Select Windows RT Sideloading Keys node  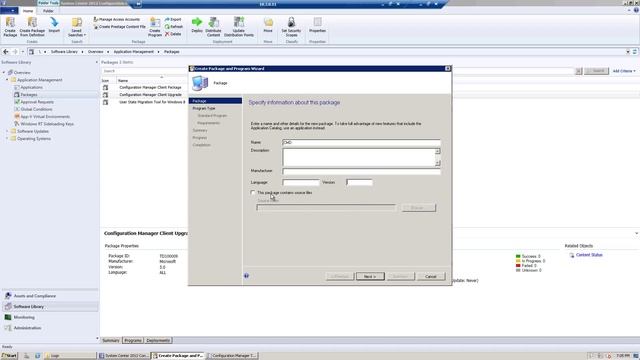click(47, 124)
